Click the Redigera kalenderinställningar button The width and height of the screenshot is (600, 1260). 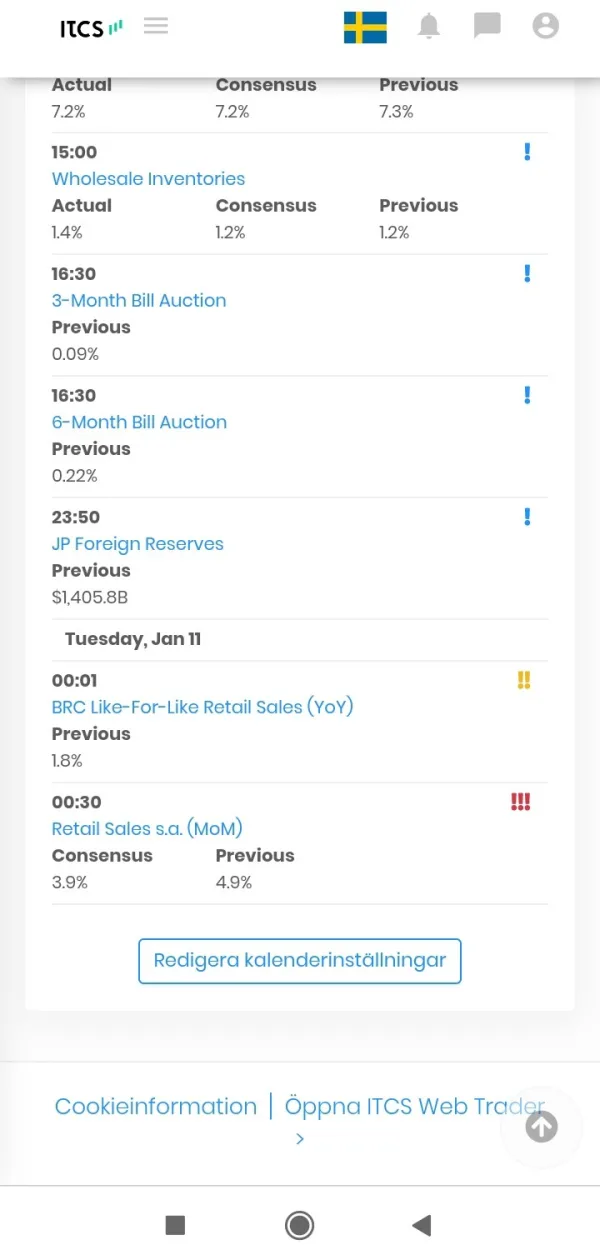point(299,961)
